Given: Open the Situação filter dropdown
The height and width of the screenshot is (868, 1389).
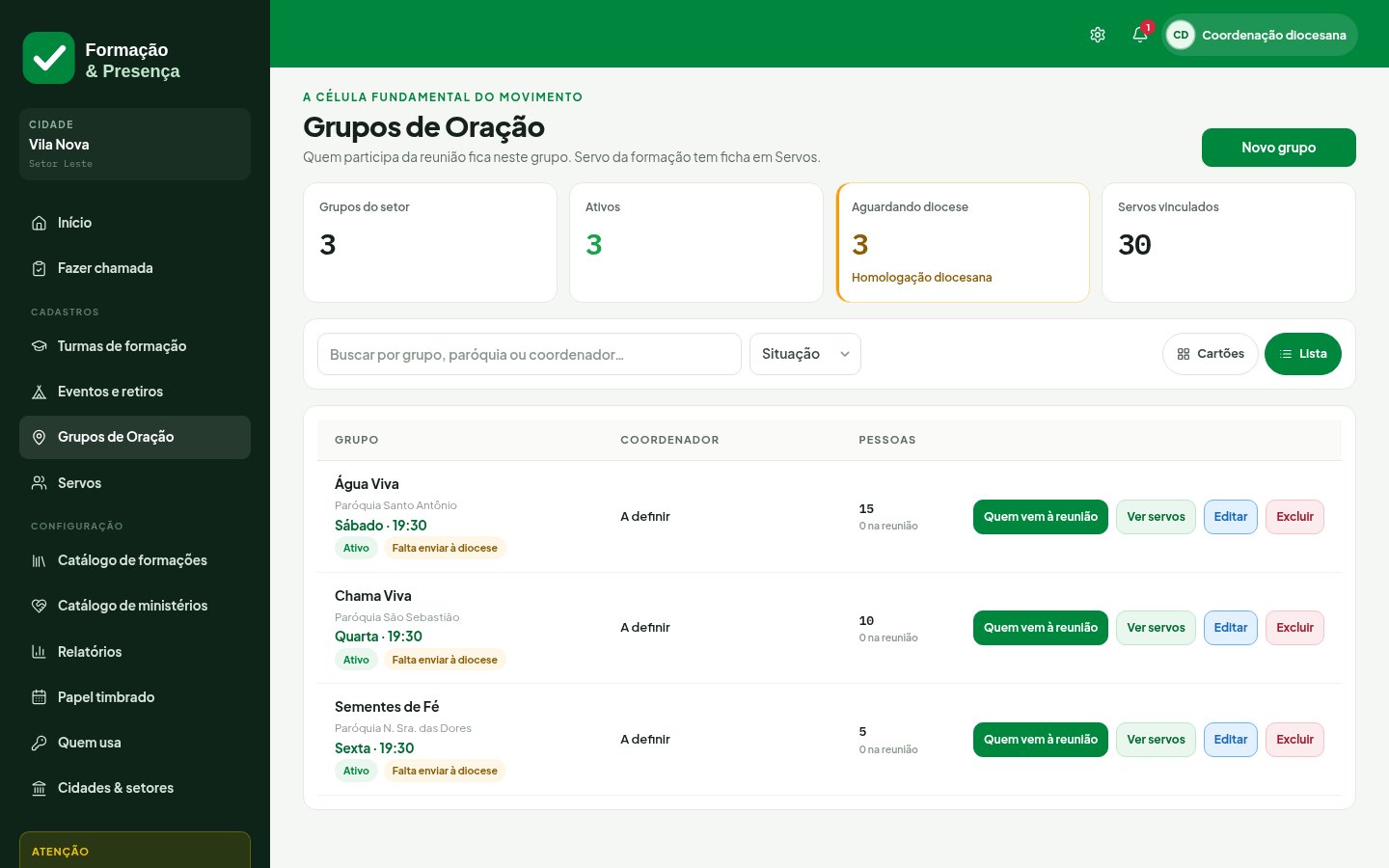Looking at the screenshot, I should point(805,354).
